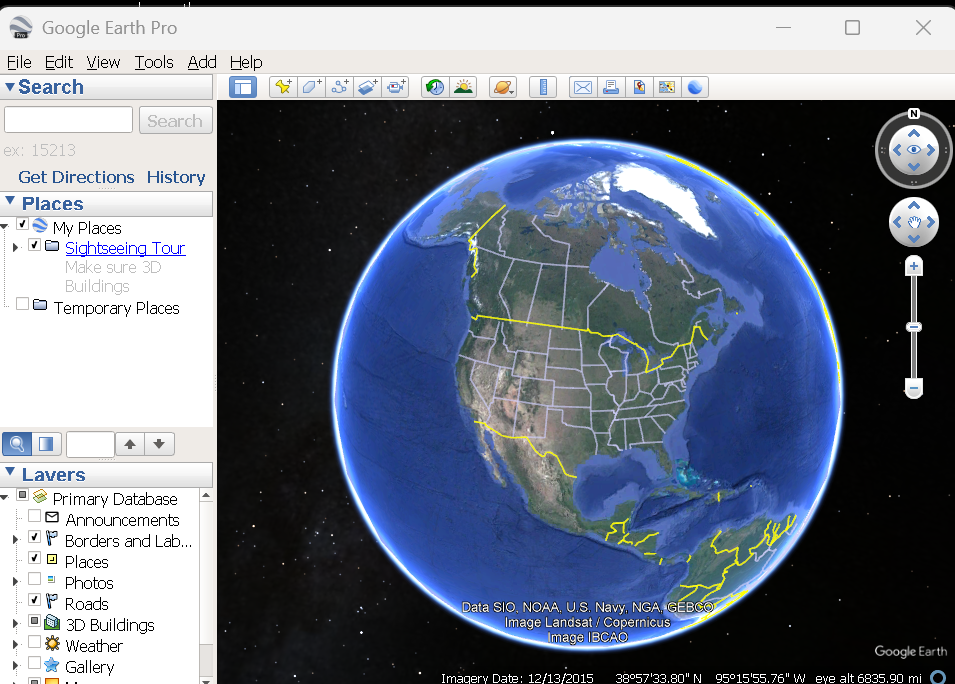Uncheck the Places layer checkbox
The height and width of the screenshot is (684, 955).
(x=35, y=557)
